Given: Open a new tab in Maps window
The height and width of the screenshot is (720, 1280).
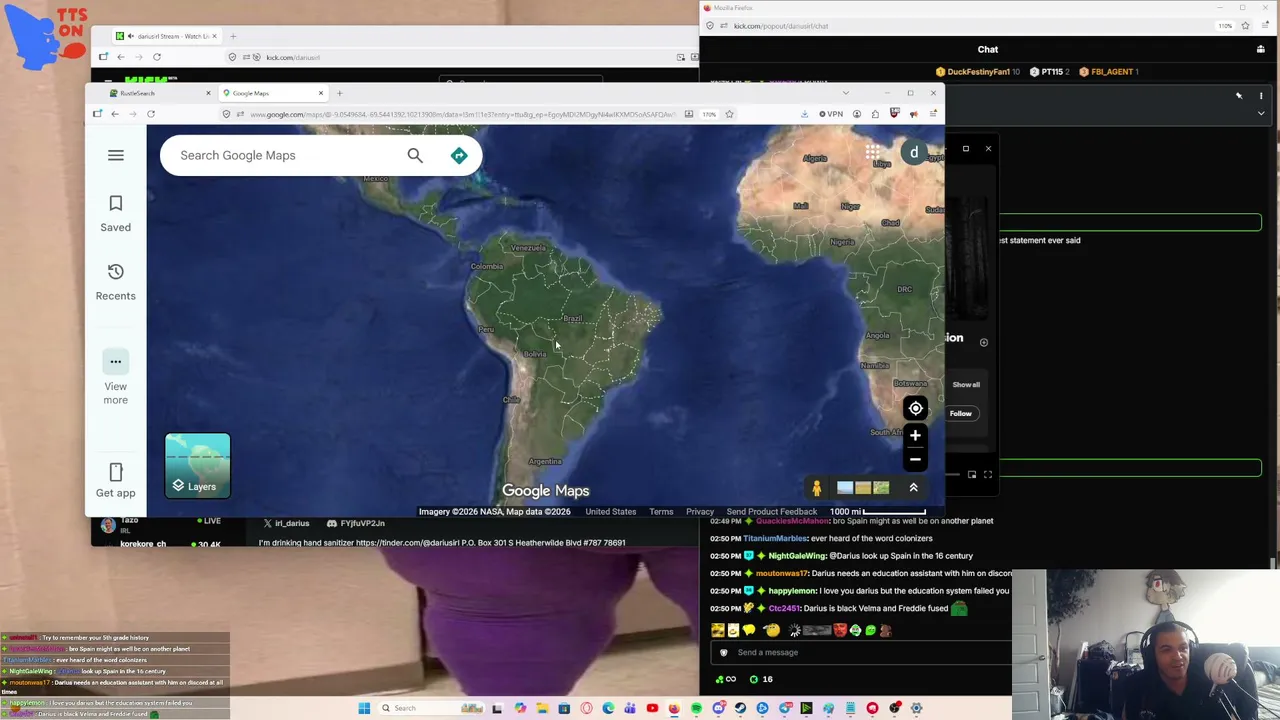Looking at the screenshot, I should (340, 93).
